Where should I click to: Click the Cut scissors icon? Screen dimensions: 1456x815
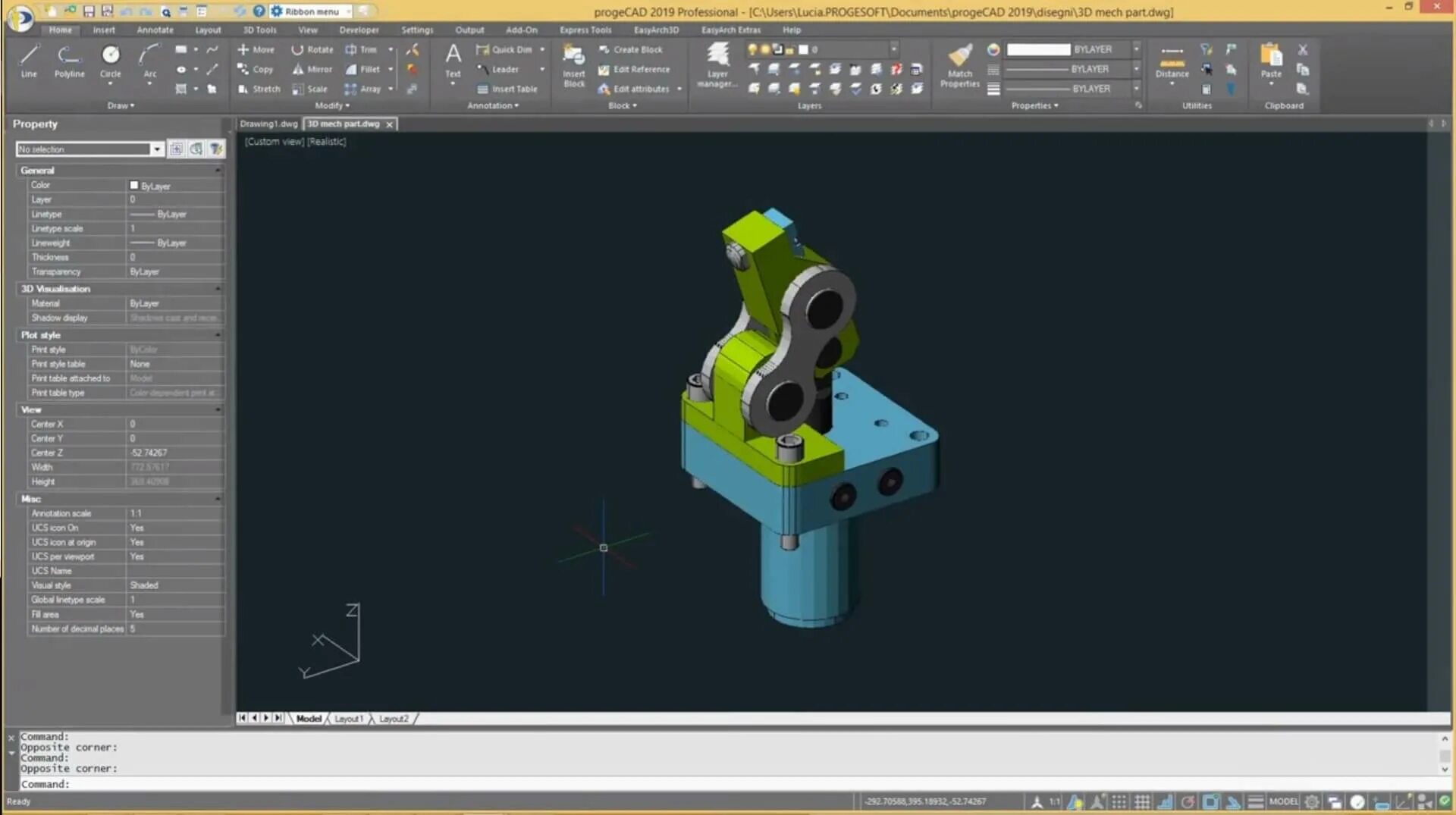coord(1303,49)
